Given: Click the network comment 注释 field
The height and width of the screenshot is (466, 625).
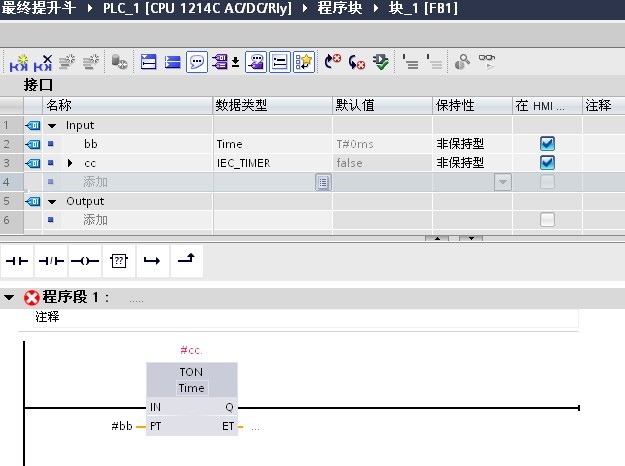Looking at the screenshot, I should (x=306, y=318).
